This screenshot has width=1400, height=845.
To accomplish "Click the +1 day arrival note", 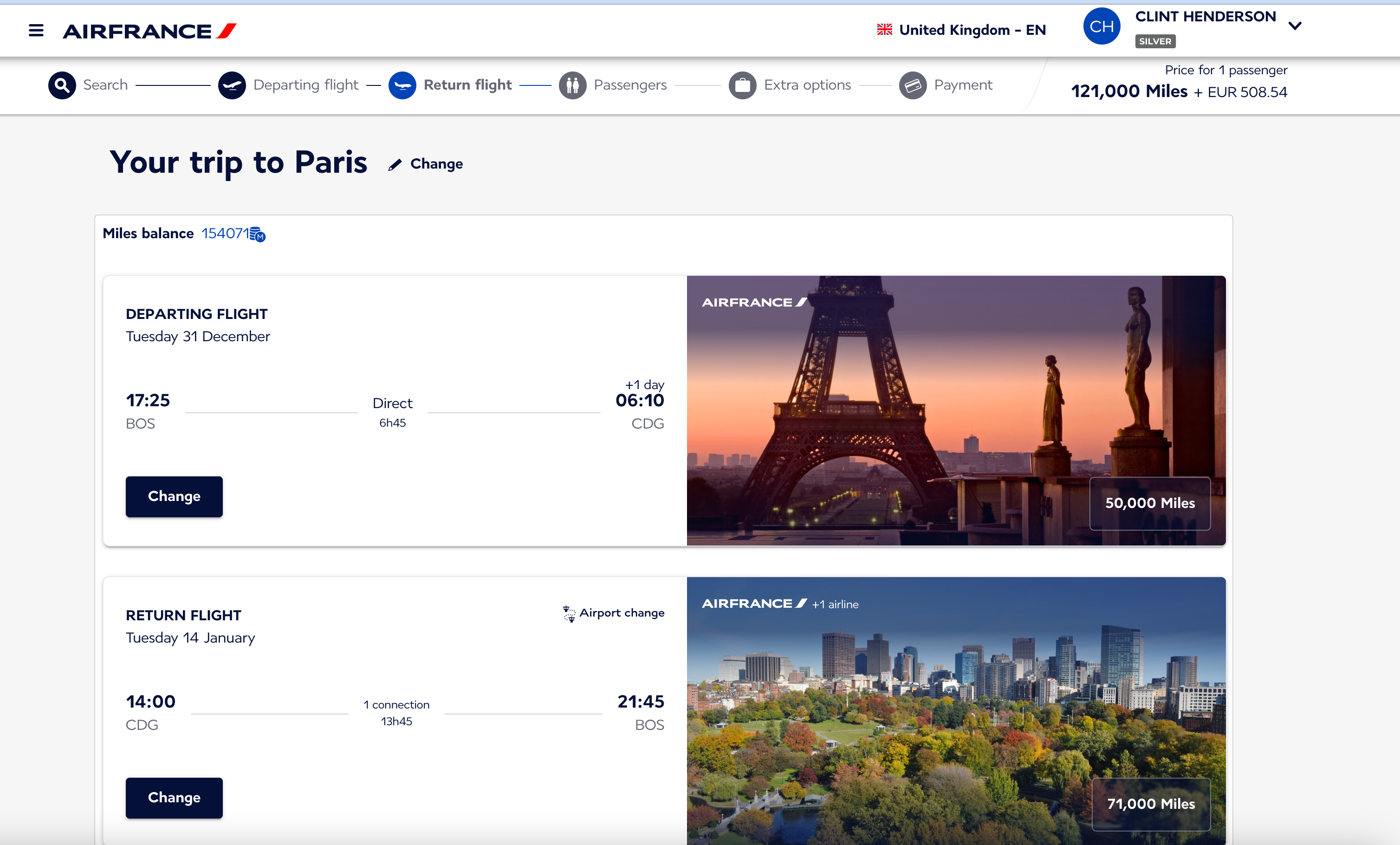I will pos(644,385).
